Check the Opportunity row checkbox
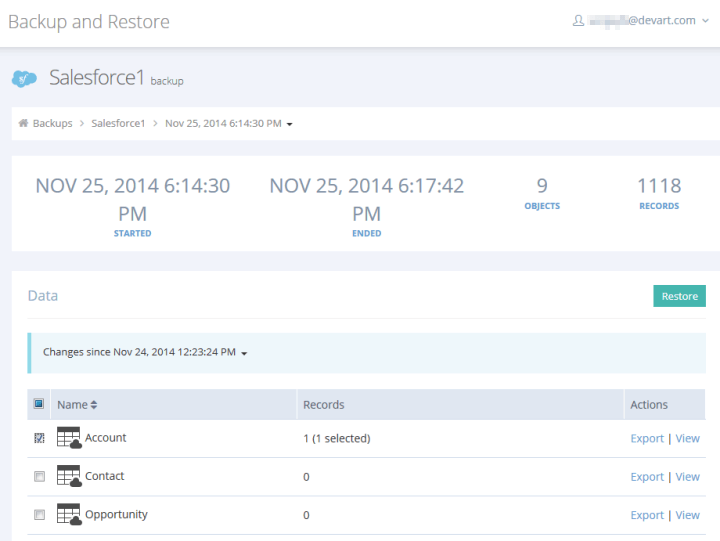 click(39, 514)
